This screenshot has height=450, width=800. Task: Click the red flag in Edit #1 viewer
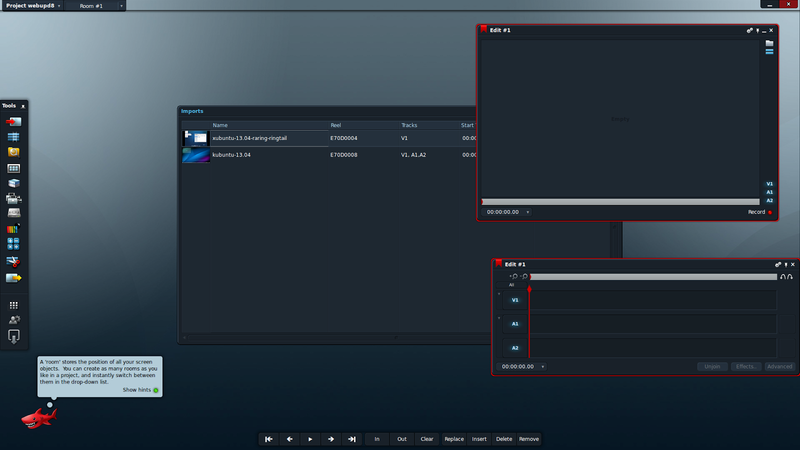click(x=484, y=30)
